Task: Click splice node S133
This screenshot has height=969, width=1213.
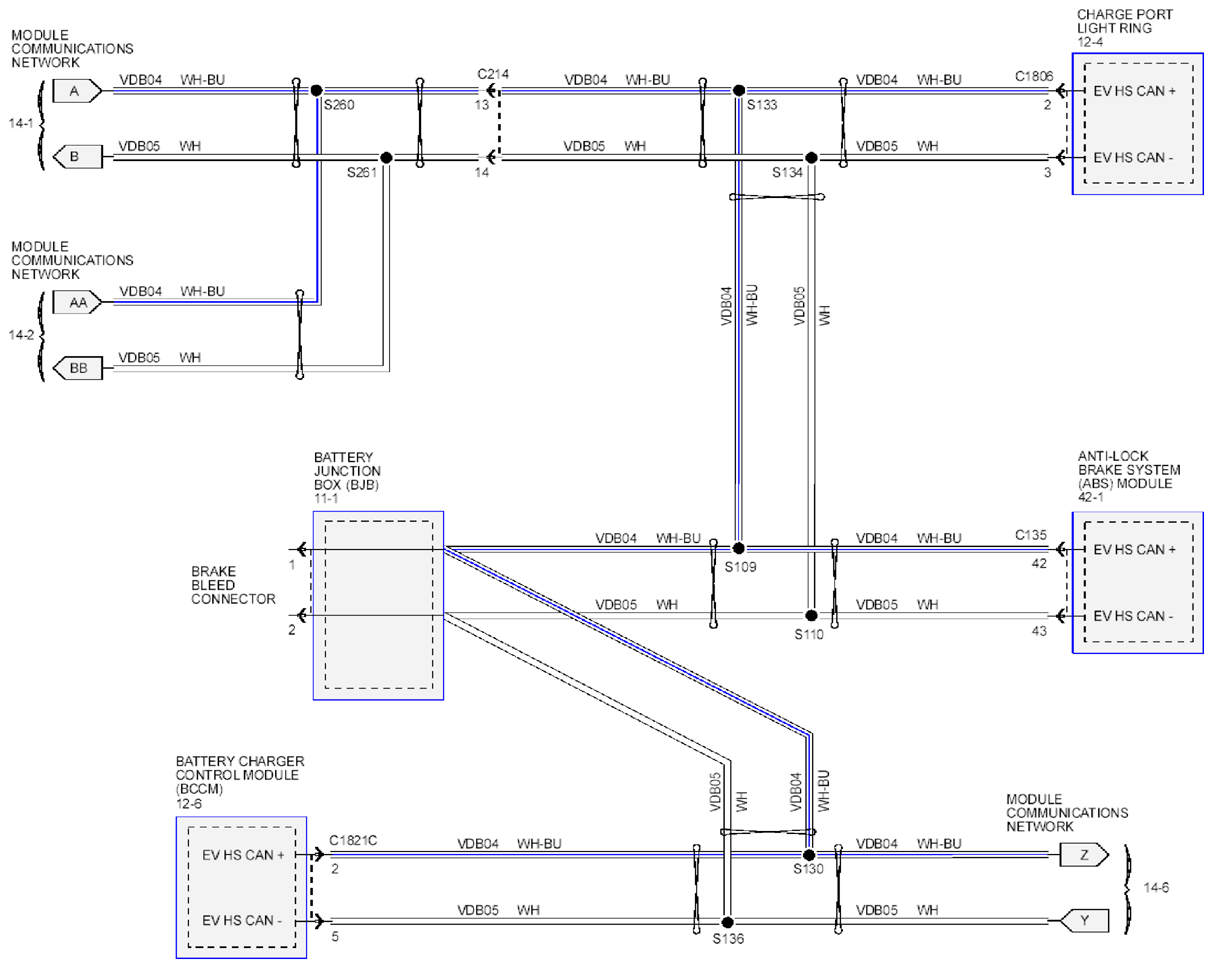Action: click(x=739, y=90)
